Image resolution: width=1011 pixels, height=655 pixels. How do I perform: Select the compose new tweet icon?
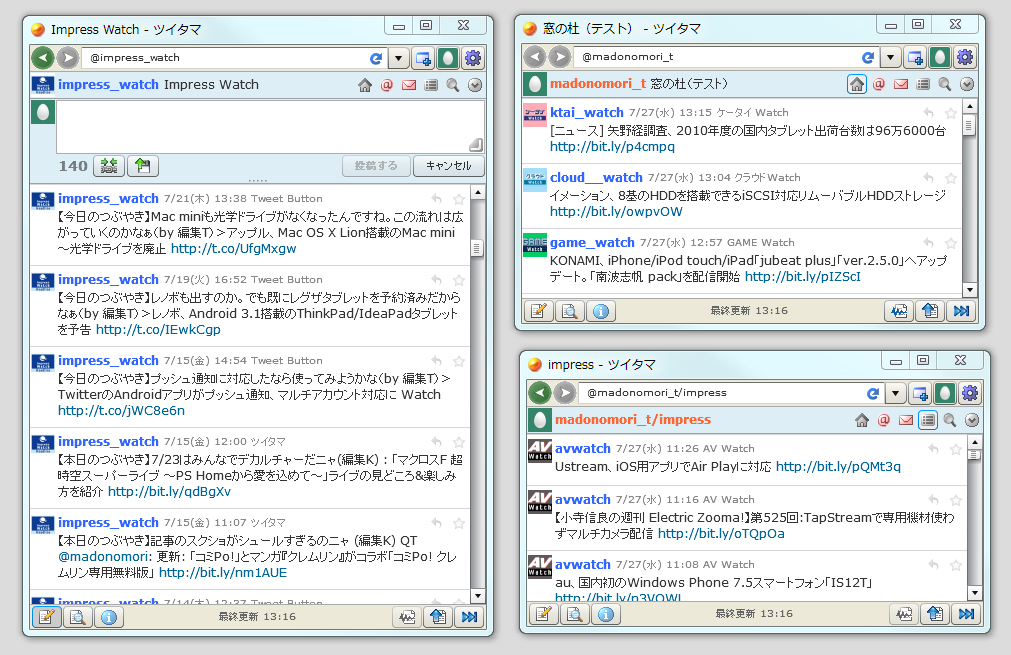(x=46, y=617)
